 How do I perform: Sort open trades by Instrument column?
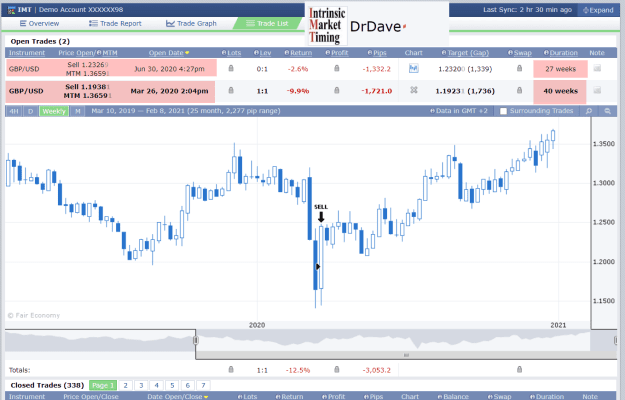tap(27, 53)
